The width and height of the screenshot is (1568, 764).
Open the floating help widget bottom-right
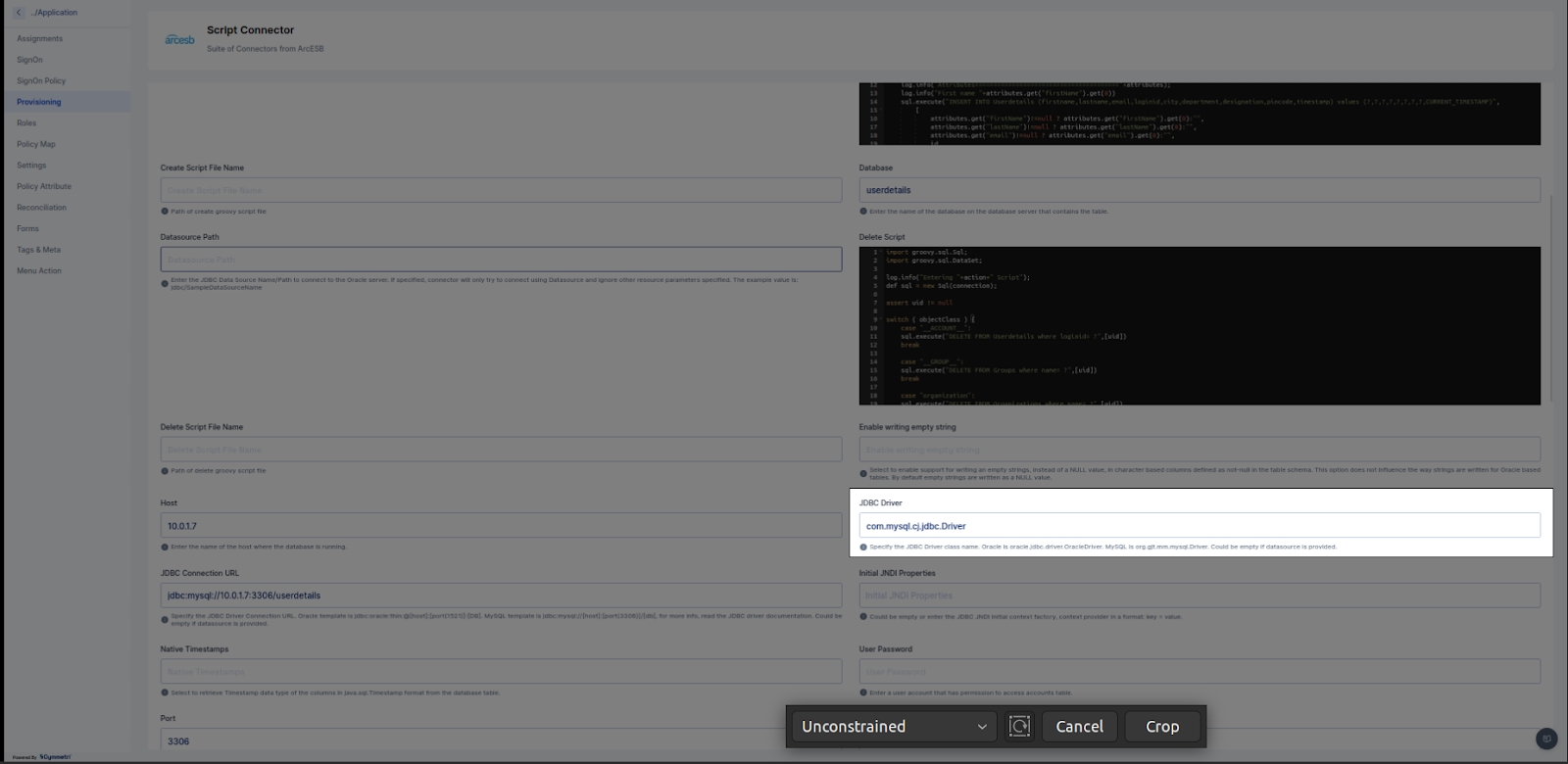point(1545,738)
